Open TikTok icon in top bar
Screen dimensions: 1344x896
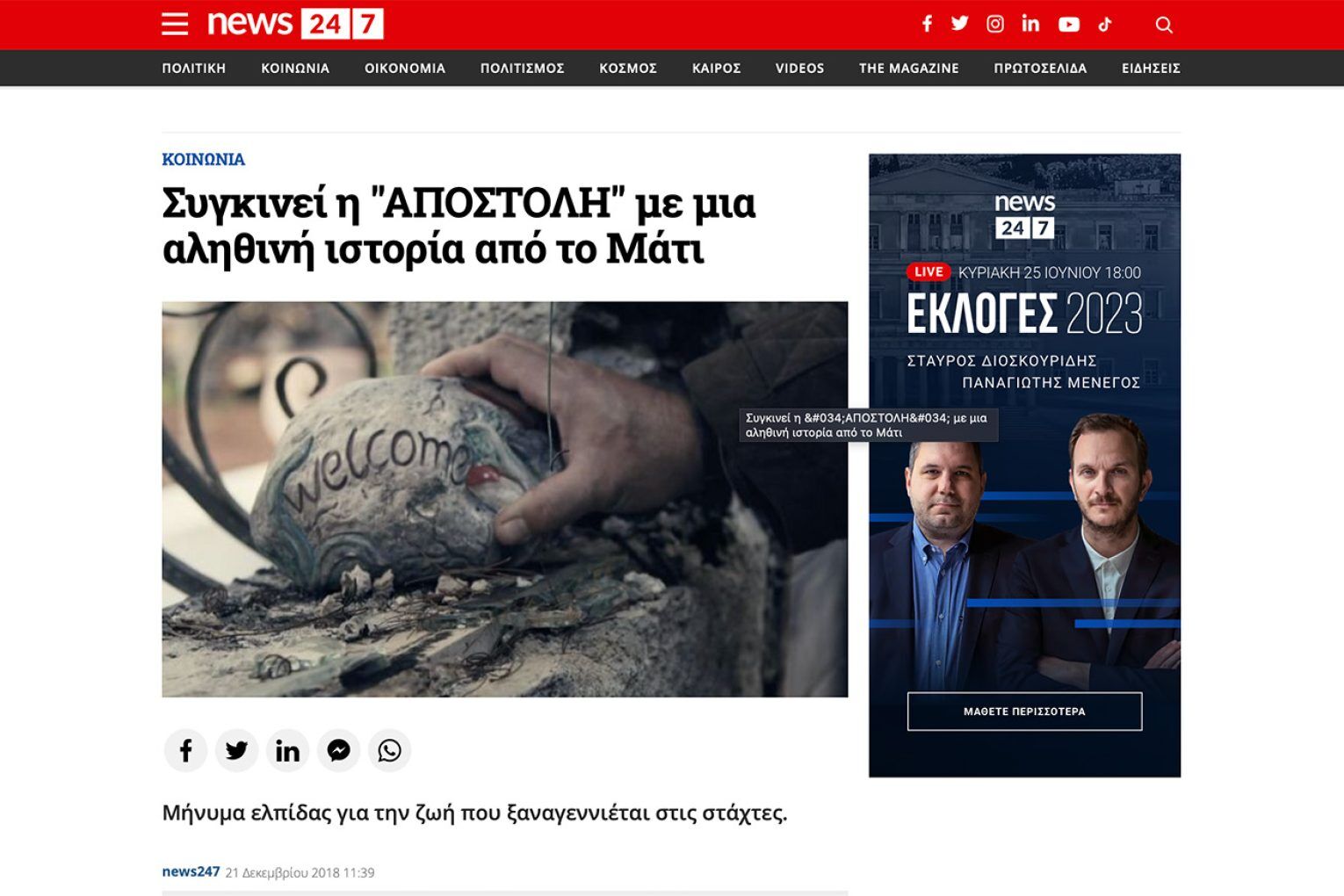[x=1105, y=25]
